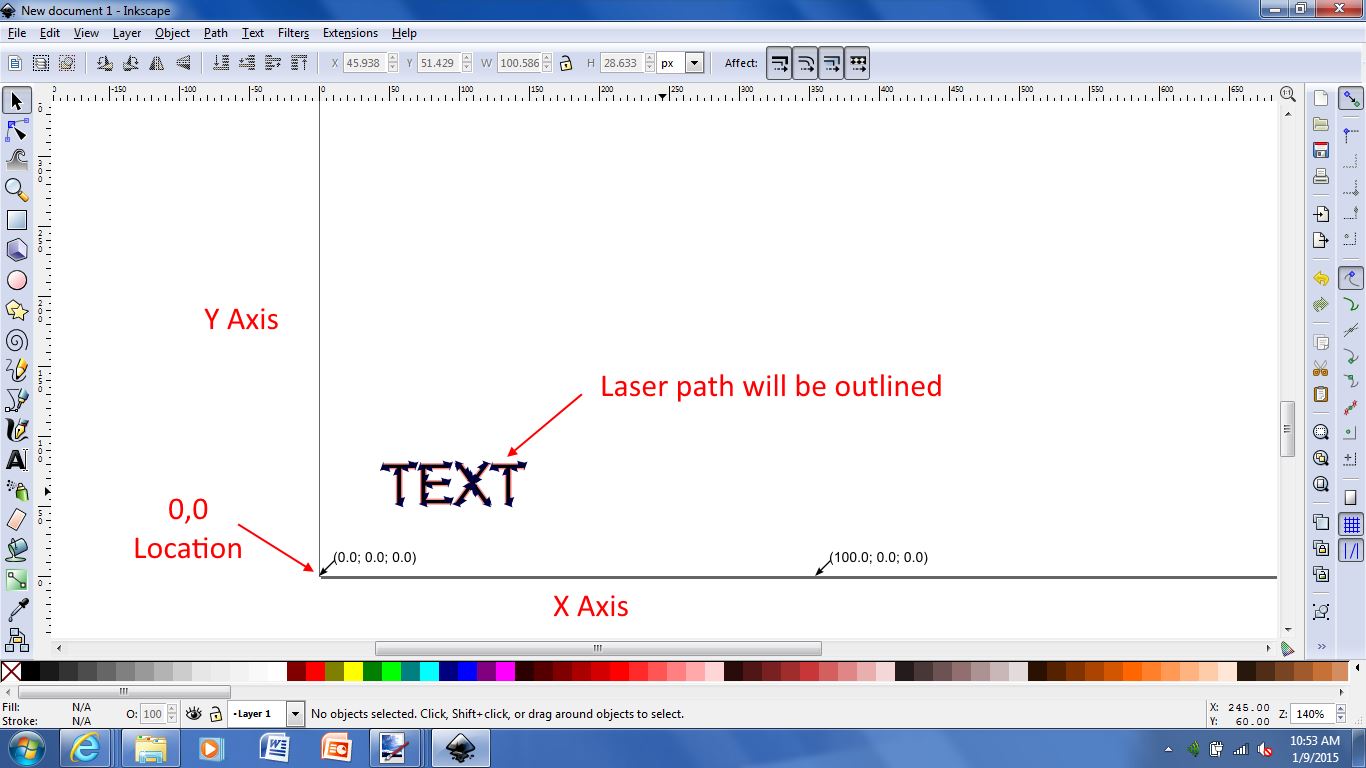Select the Ellipse and arc tool
The image size is (1366, 768).
point(16,280)
